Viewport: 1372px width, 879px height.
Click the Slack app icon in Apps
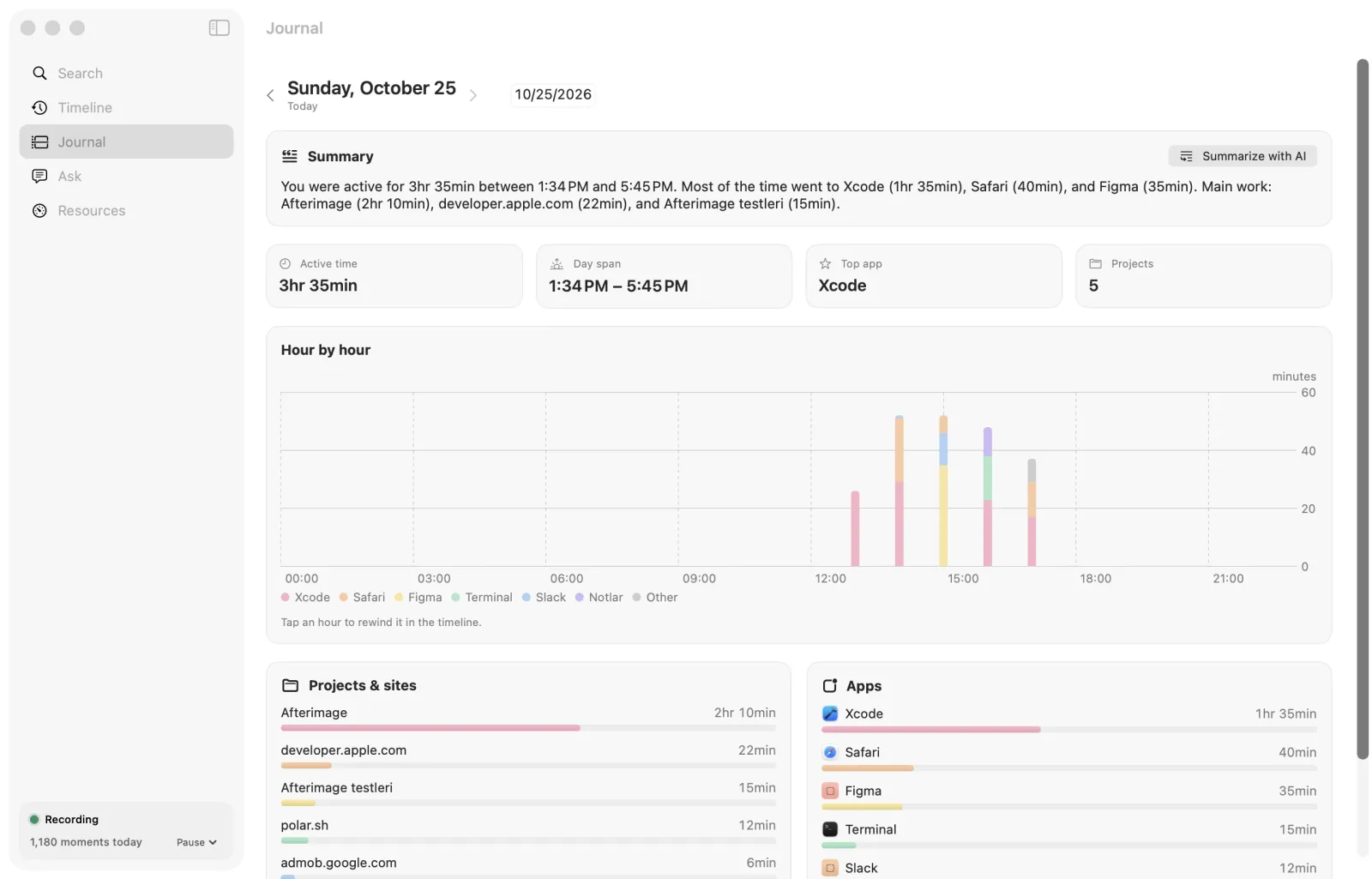830,868
